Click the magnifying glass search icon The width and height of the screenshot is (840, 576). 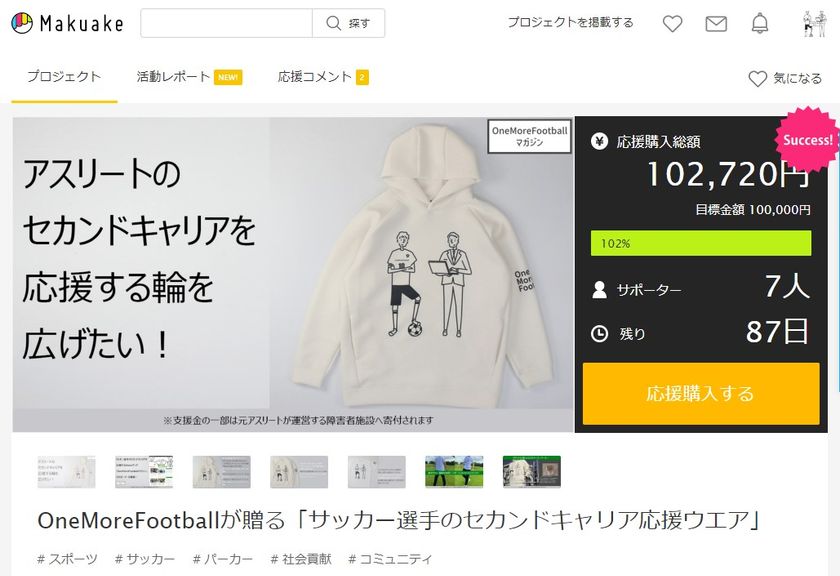330,23
